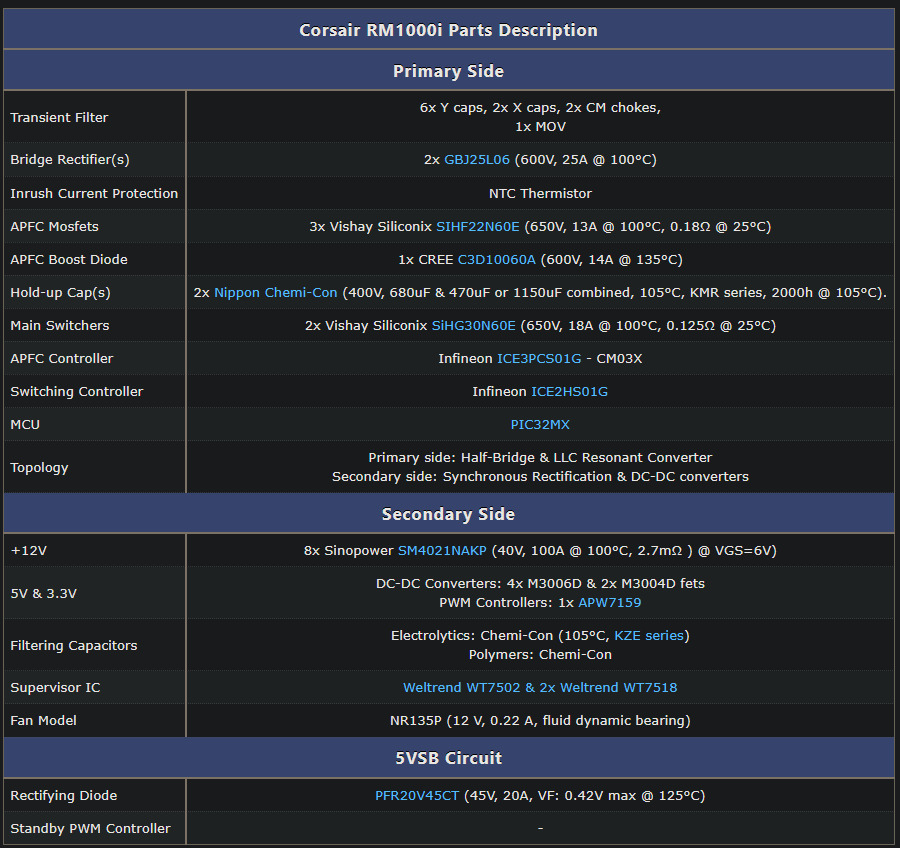Screen dimensions: 900x848
Task: Click the 'APFC Mosfets' row label
Action: [x=55, y=227]
